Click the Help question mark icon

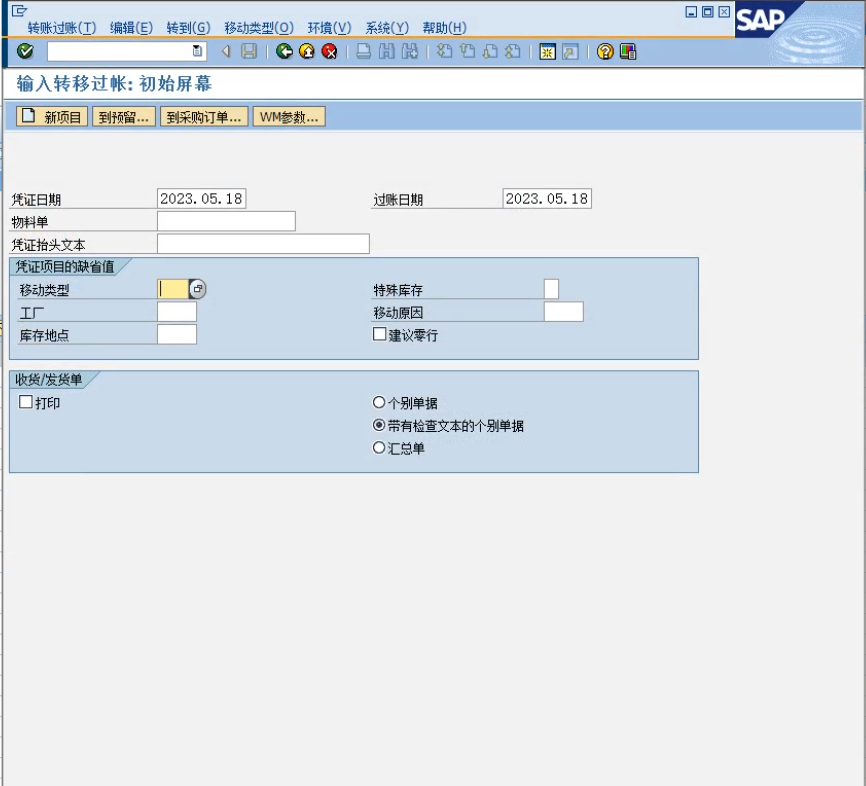[605, 51]
